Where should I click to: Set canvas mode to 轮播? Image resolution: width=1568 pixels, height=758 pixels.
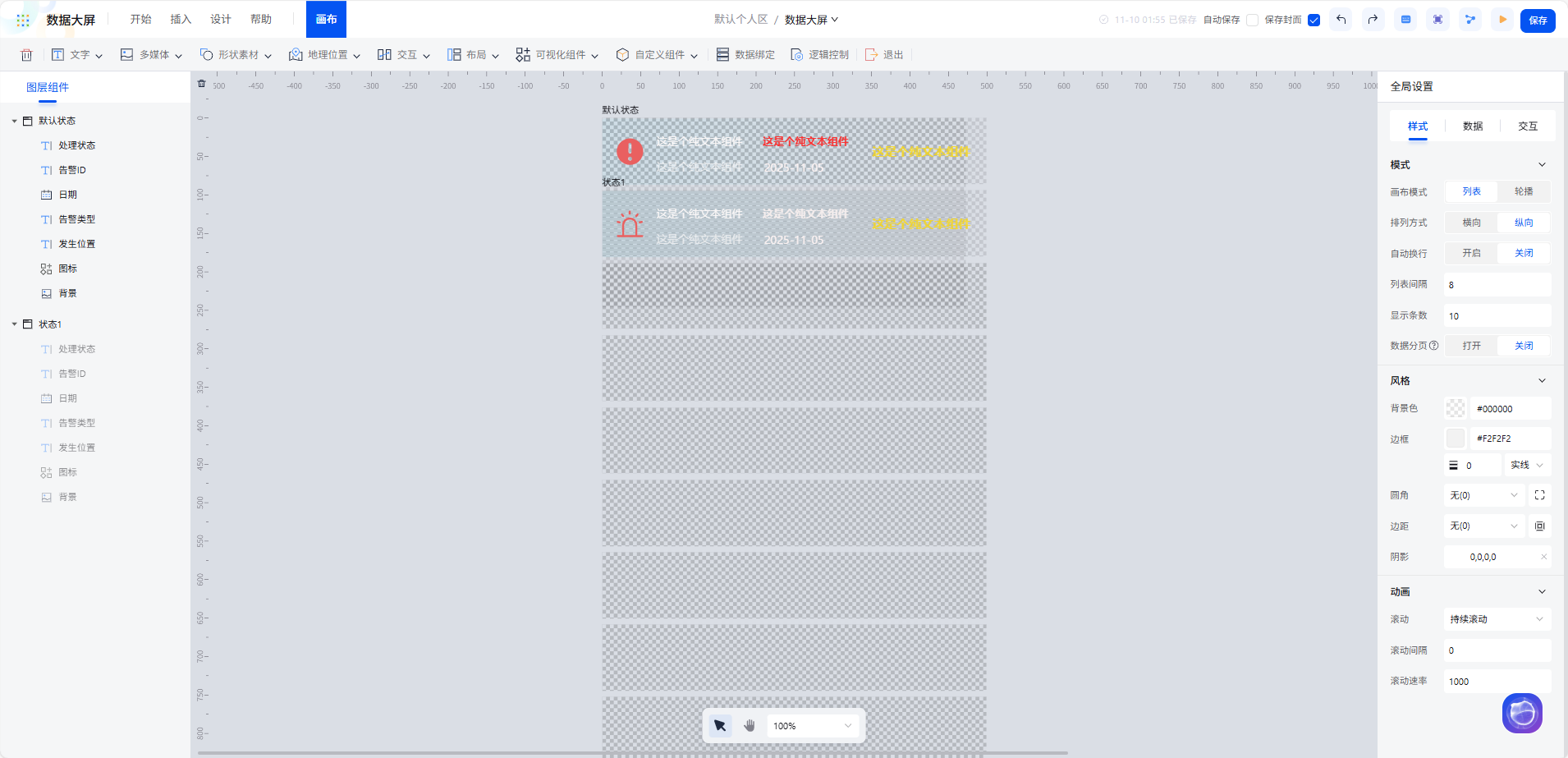(x=1524, y=191)
